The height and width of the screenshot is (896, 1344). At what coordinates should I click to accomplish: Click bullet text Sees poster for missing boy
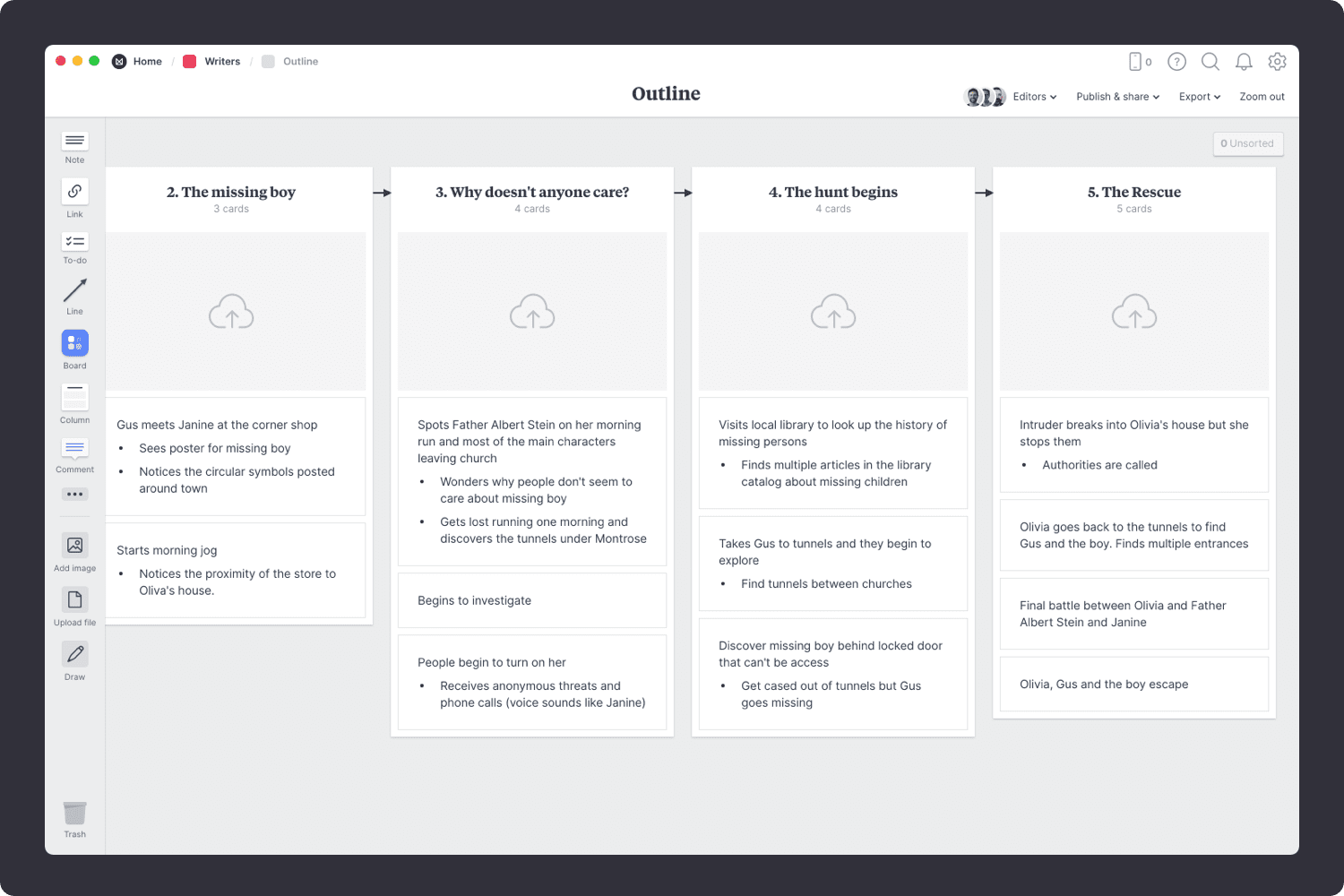coord(215,448)
